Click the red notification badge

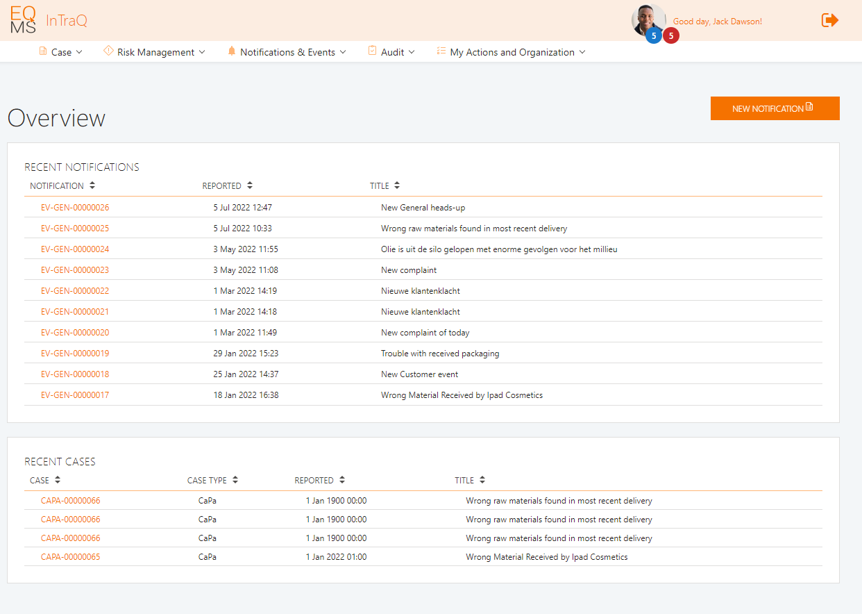pos(671,36)
